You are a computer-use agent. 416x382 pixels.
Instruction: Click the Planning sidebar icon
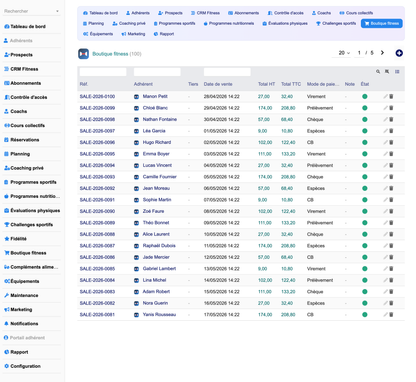point(6,154)
